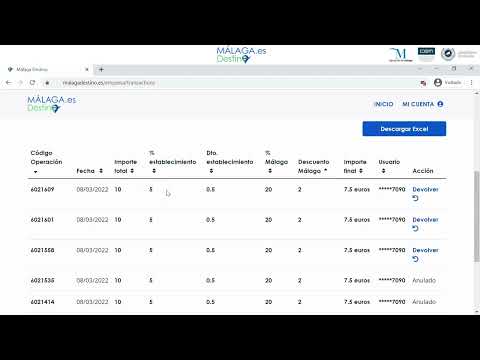Minimize the browser window
The width and height of the screenshot is (480, 360).
[436, 68]
